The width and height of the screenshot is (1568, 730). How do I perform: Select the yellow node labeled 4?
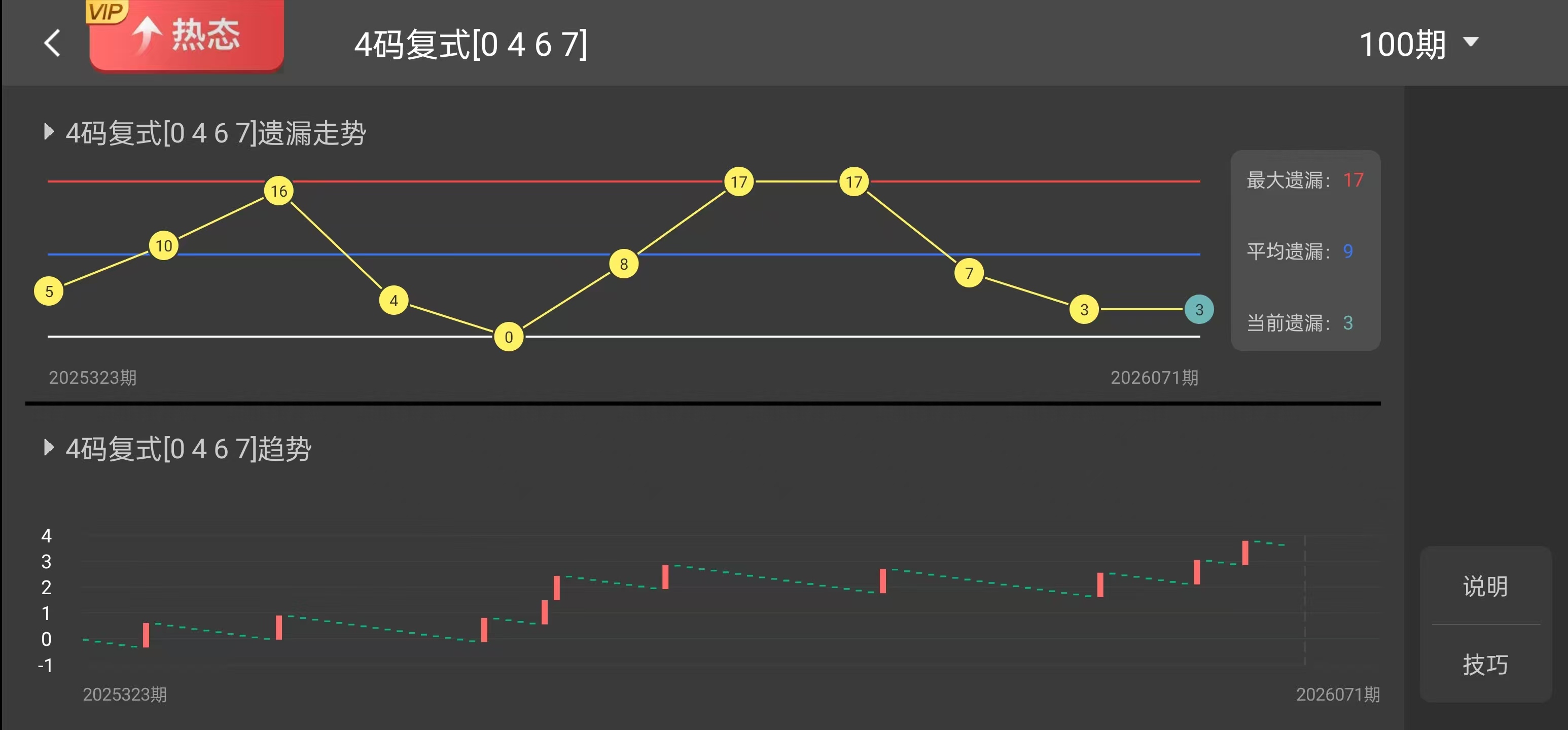click(394, 301)
